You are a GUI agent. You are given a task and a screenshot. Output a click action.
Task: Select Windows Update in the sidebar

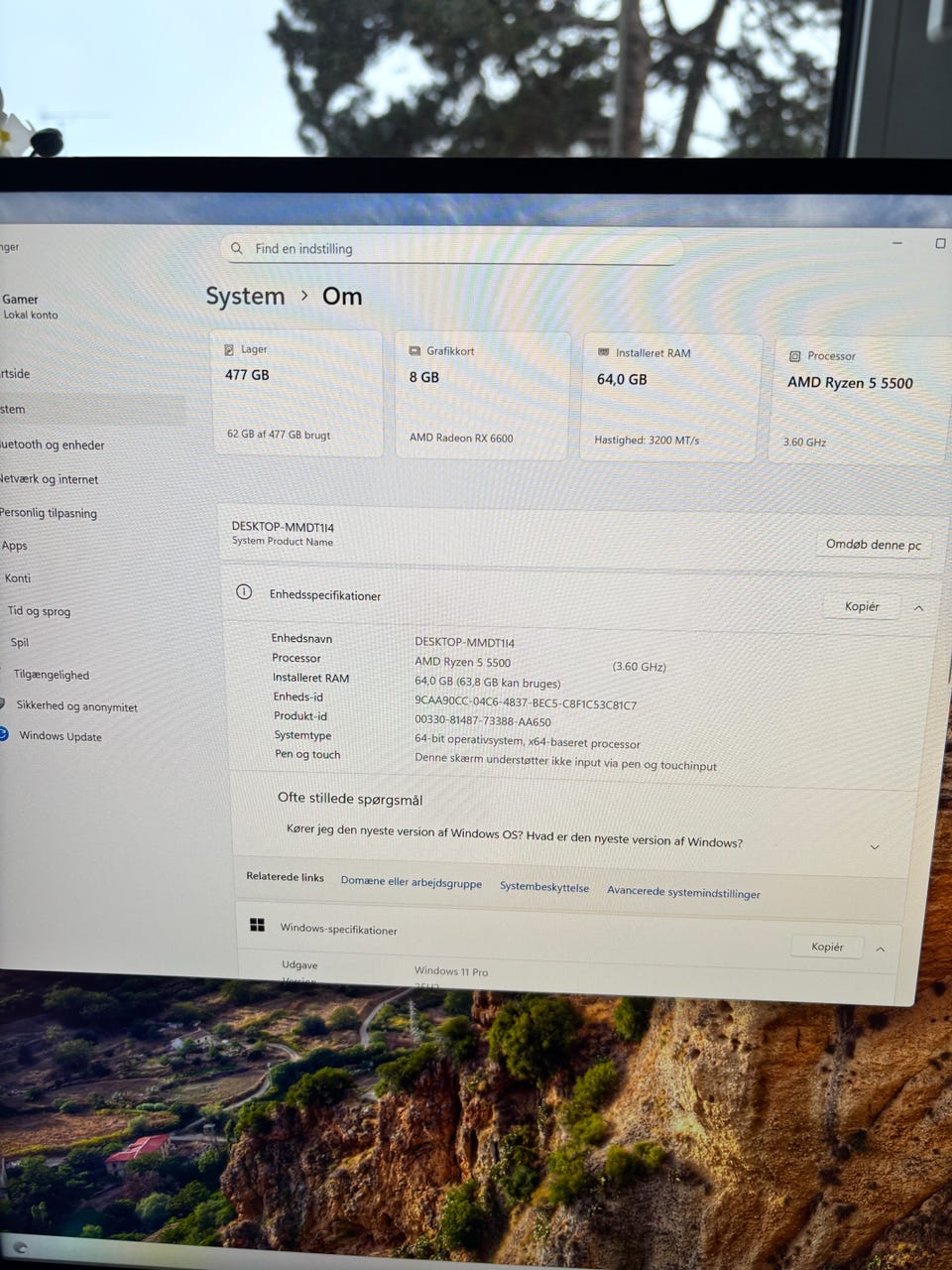tap(59, 736)
